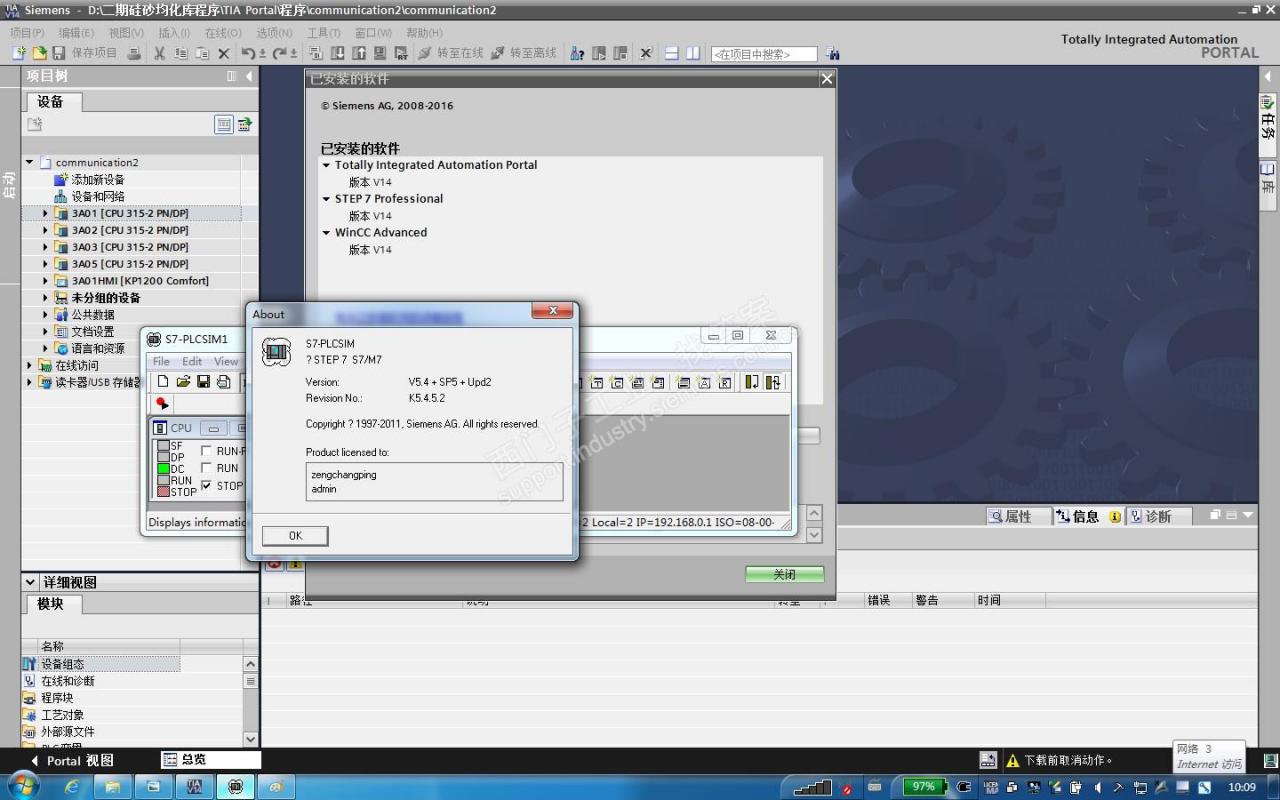The image size is (1280, 800).
Task: Click the Portal 视图 button
Action: tap(72, 760)
